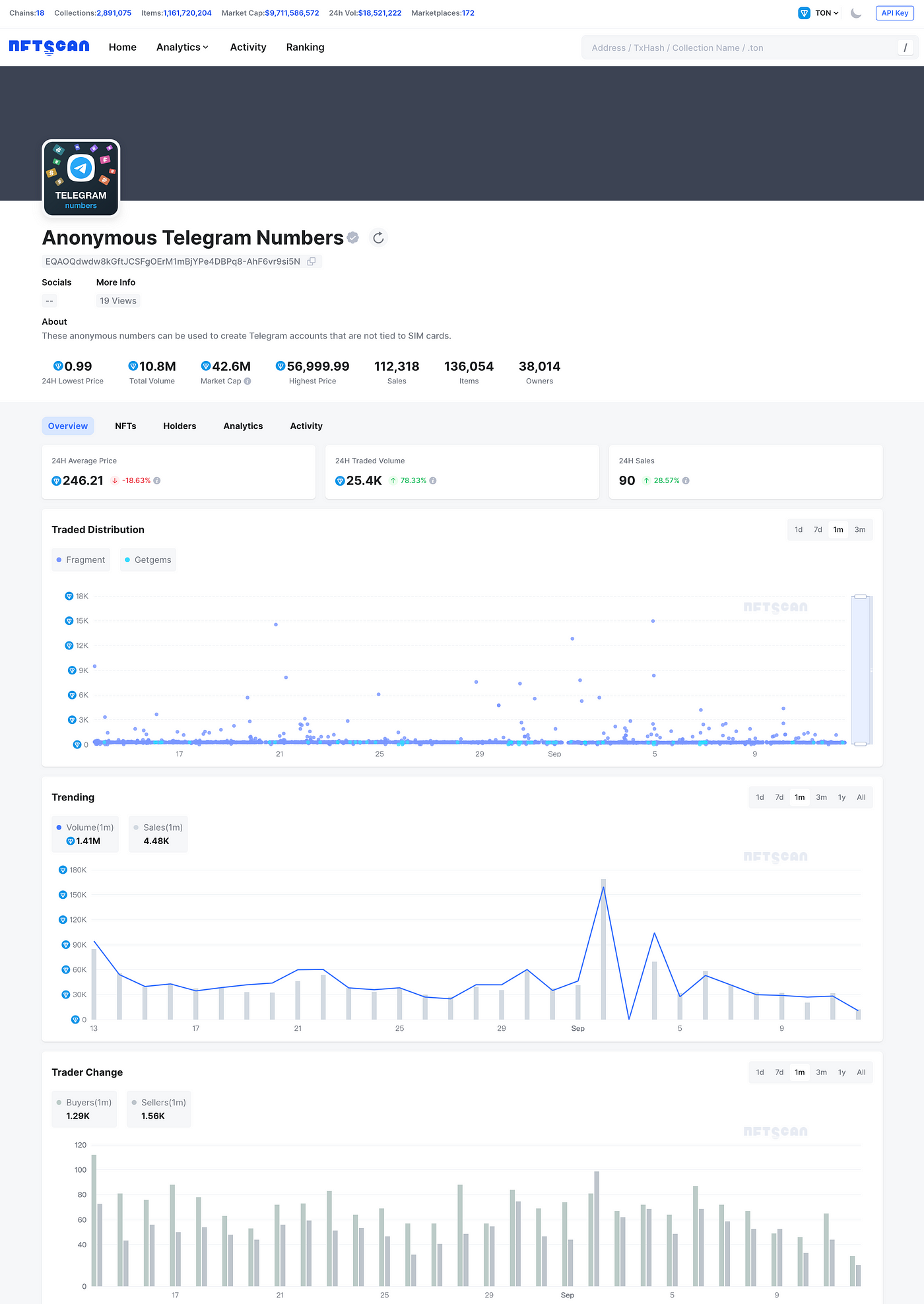Viewport: 924px width, 1304px height.
Task: Toggle Getgems series in Traded Distribution
Action: tap(148, 560)
